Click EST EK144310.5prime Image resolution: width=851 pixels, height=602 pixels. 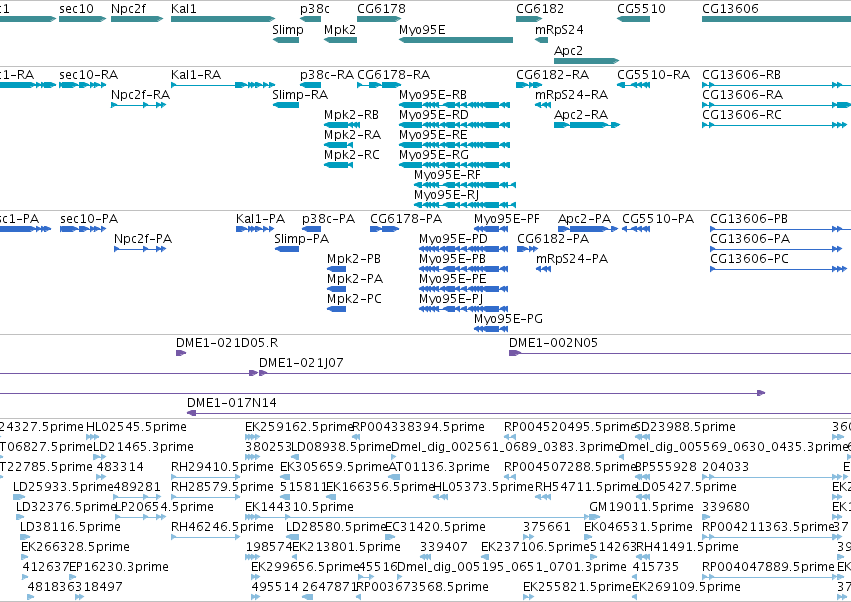click(x=299, y=507)
